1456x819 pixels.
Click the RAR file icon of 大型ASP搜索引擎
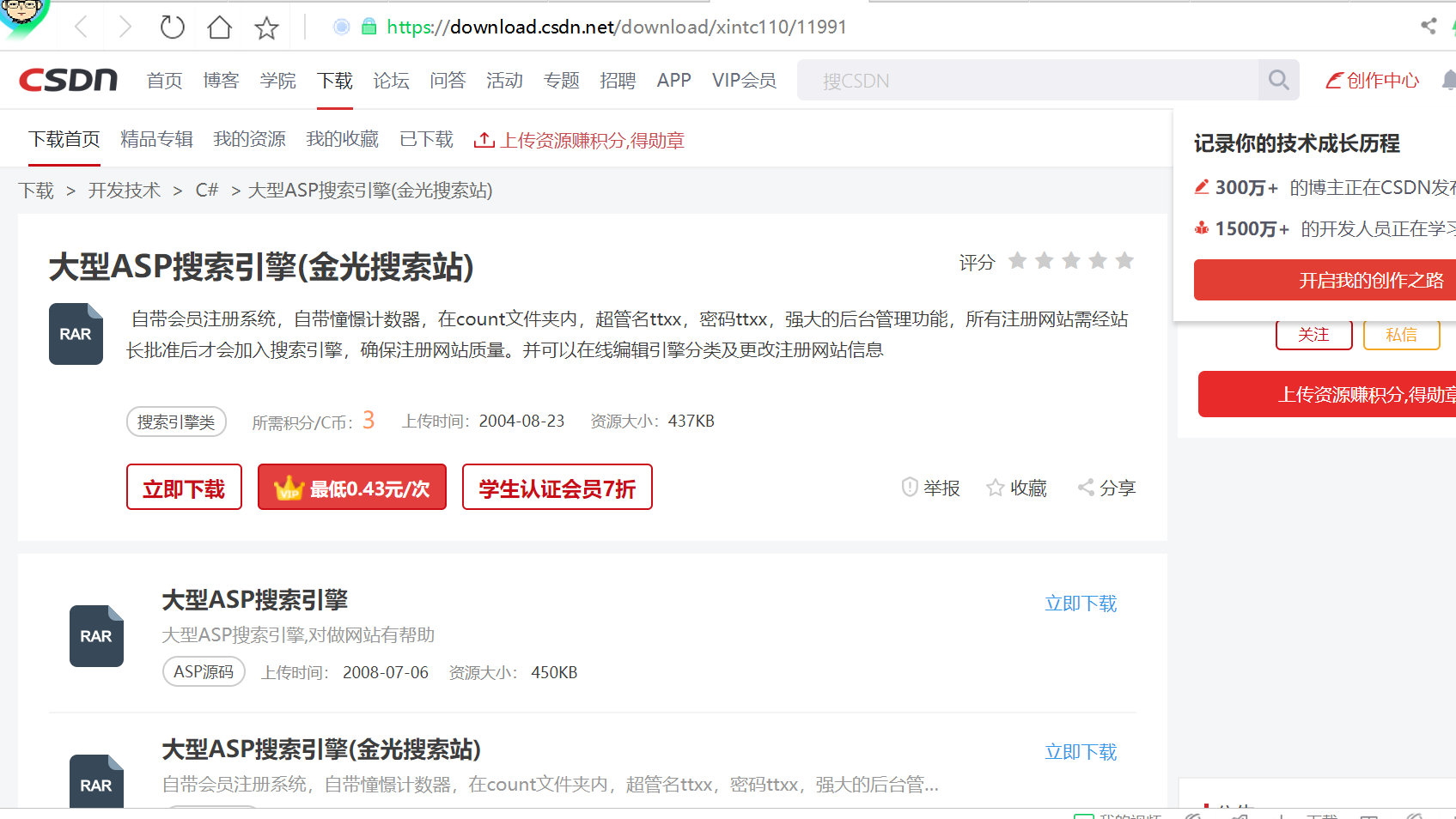coord(96,636)
